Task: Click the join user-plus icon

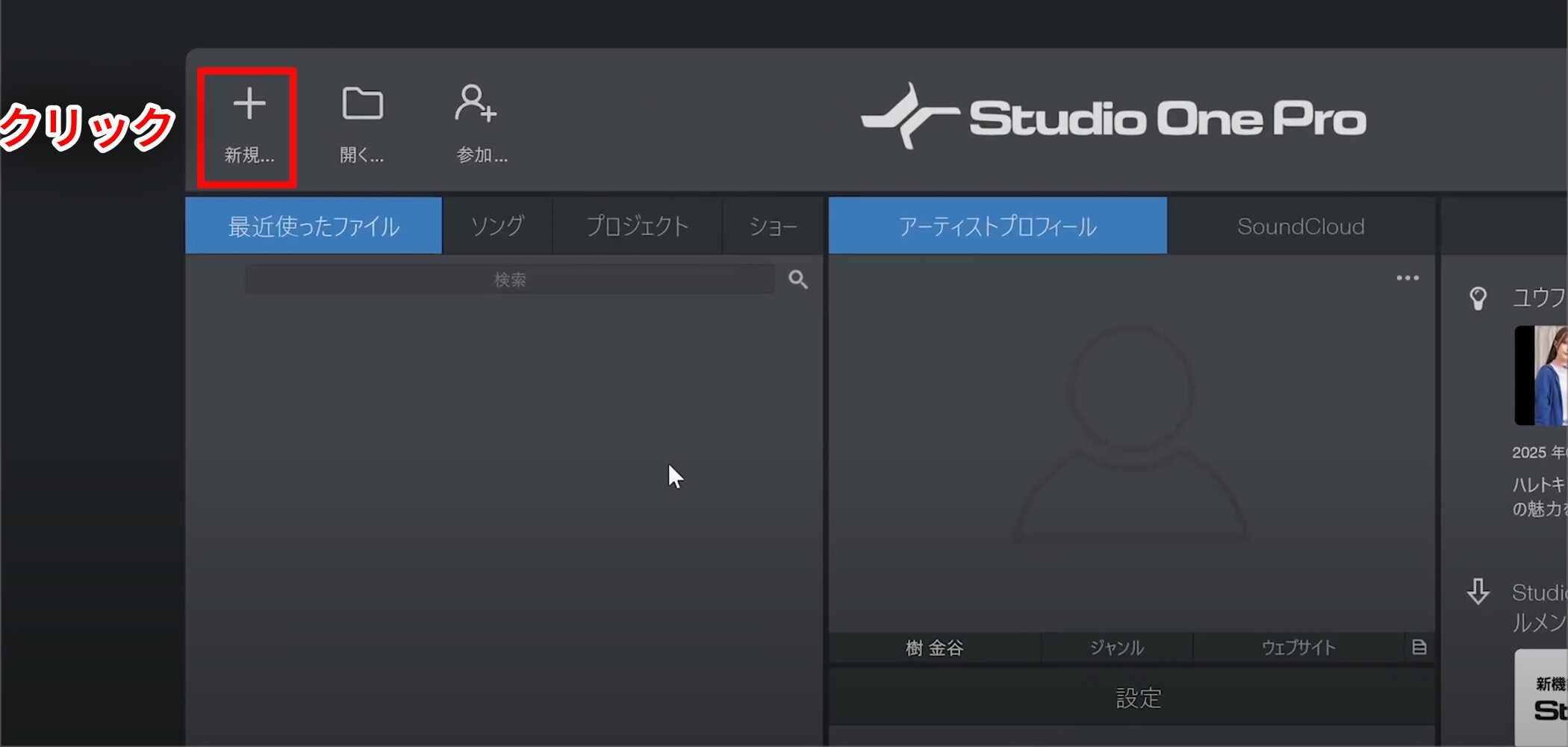Action: [x=476, y=105]
